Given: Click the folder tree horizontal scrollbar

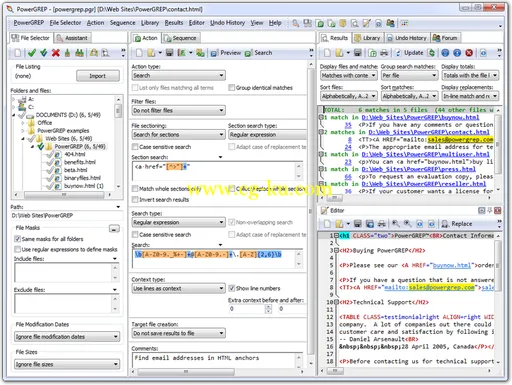Looking at the screenshot, I should coord(63,194).
